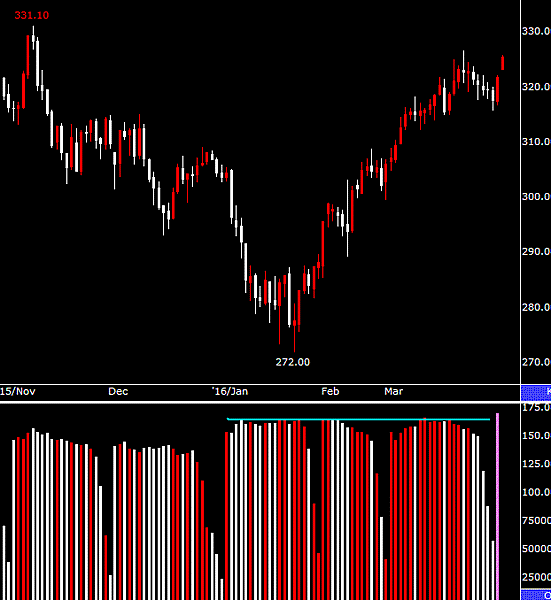Click the 320.0 price axis label
The height and width of the screenshot is (600, 551).
click(536, 86)
